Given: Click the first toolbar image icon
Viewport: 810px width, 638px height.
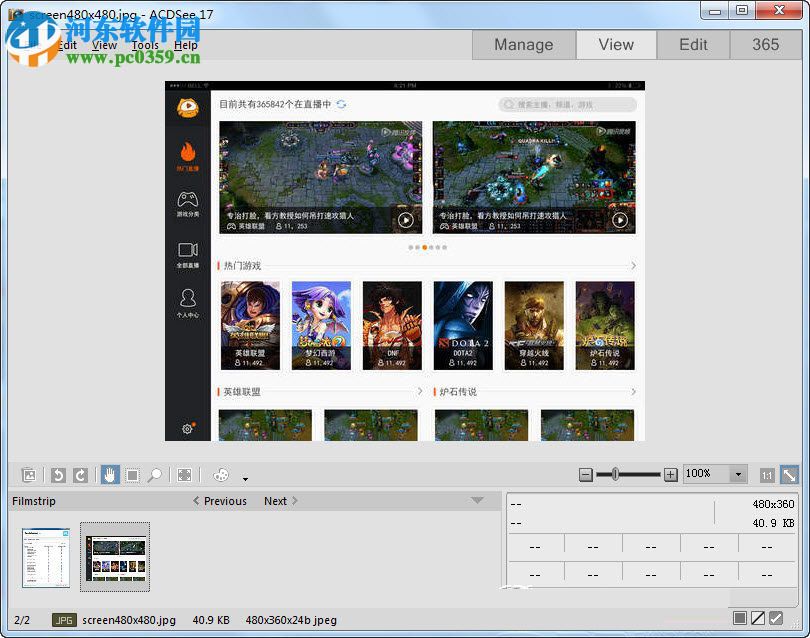Looking at the screenshot, I should 29,475.
